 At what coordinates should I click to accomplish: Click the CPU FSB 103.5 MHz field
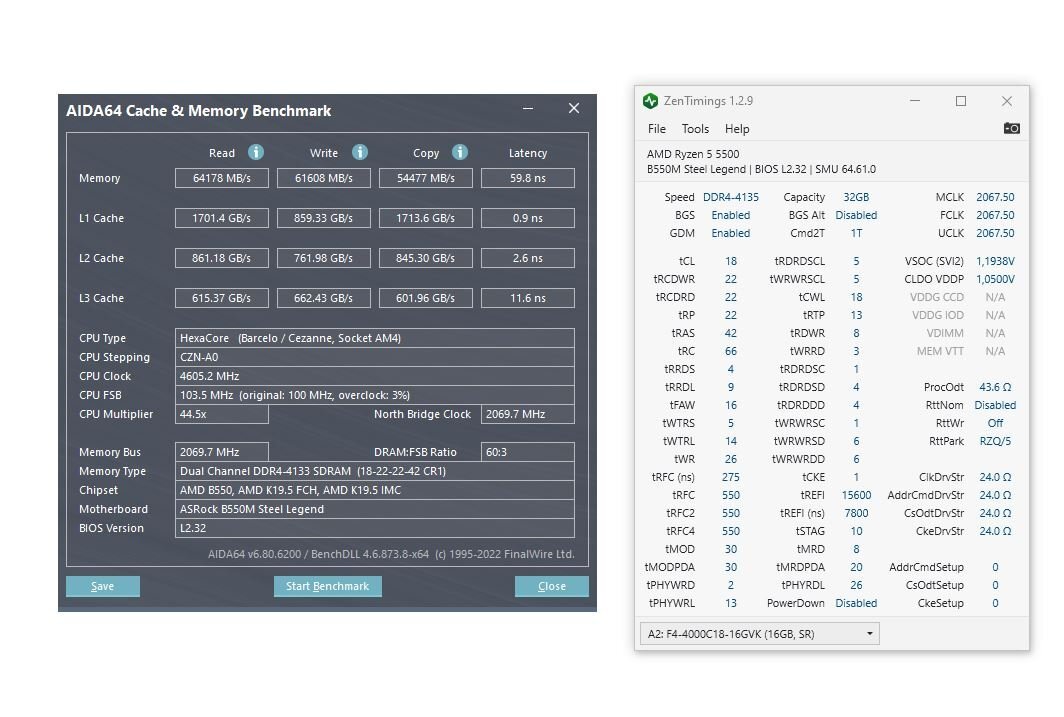[x=375, y=395]
